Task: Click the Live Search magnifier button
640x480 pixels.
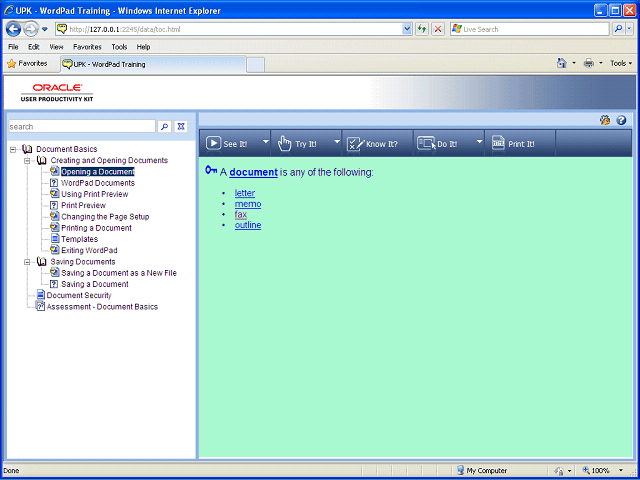Action: click(x=618, y=29)
